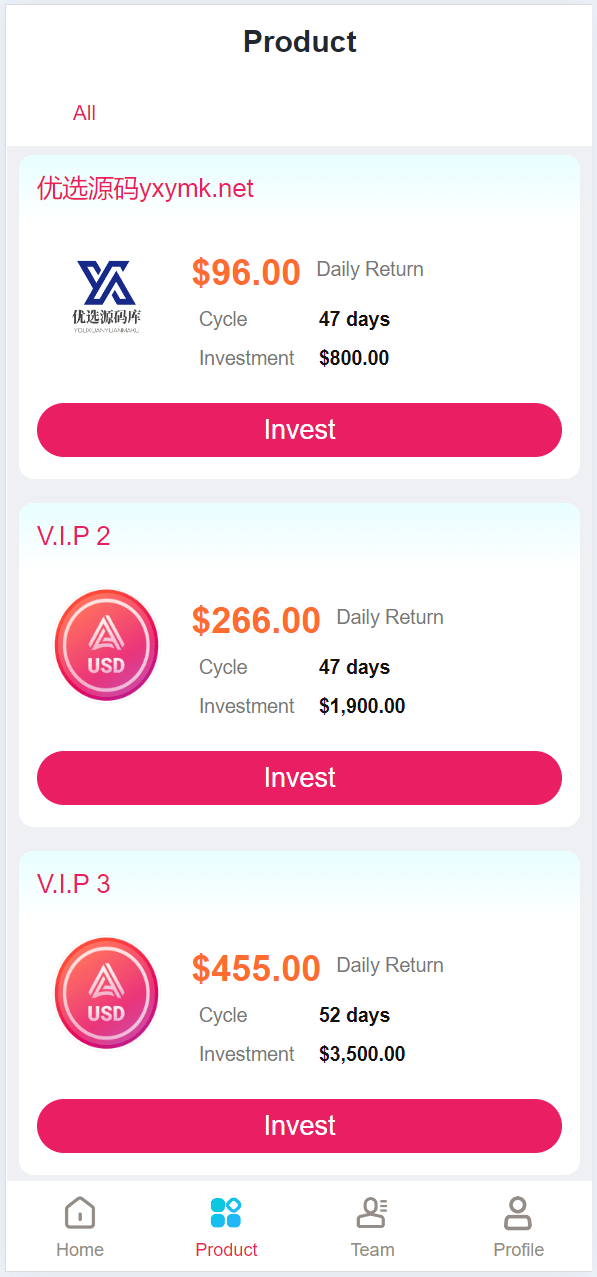Open the Team icon

[372, 1212]
